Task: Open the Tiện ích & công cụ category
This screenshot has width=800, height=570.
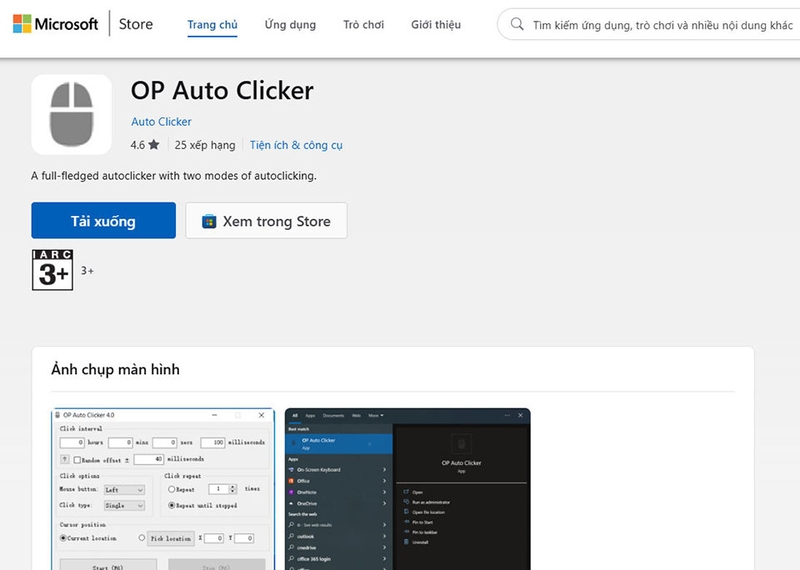Action: coord(296,145)
